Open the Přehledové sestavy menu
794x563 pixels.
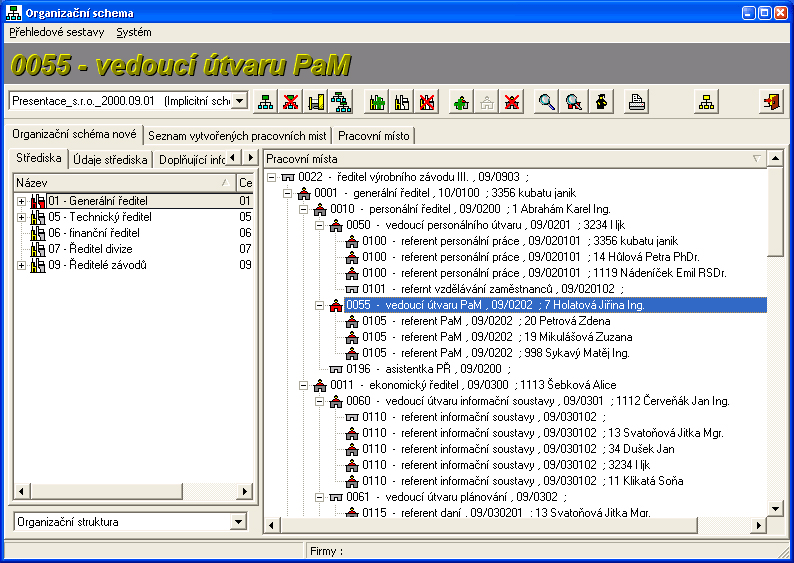coord(57,32)
